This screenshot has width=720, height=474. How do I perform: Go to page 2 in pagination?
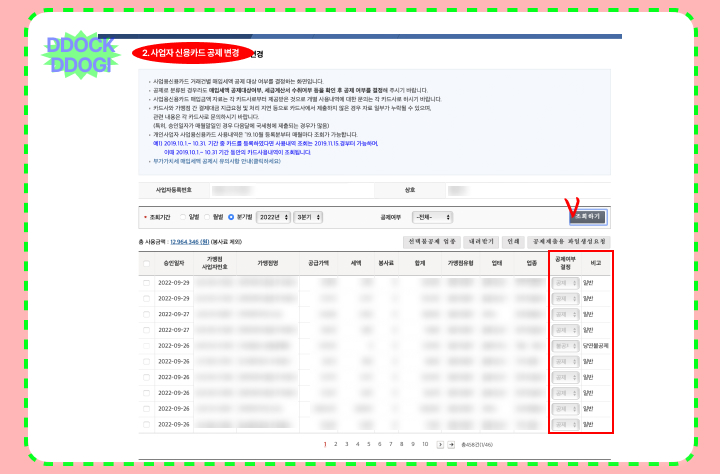336,444
